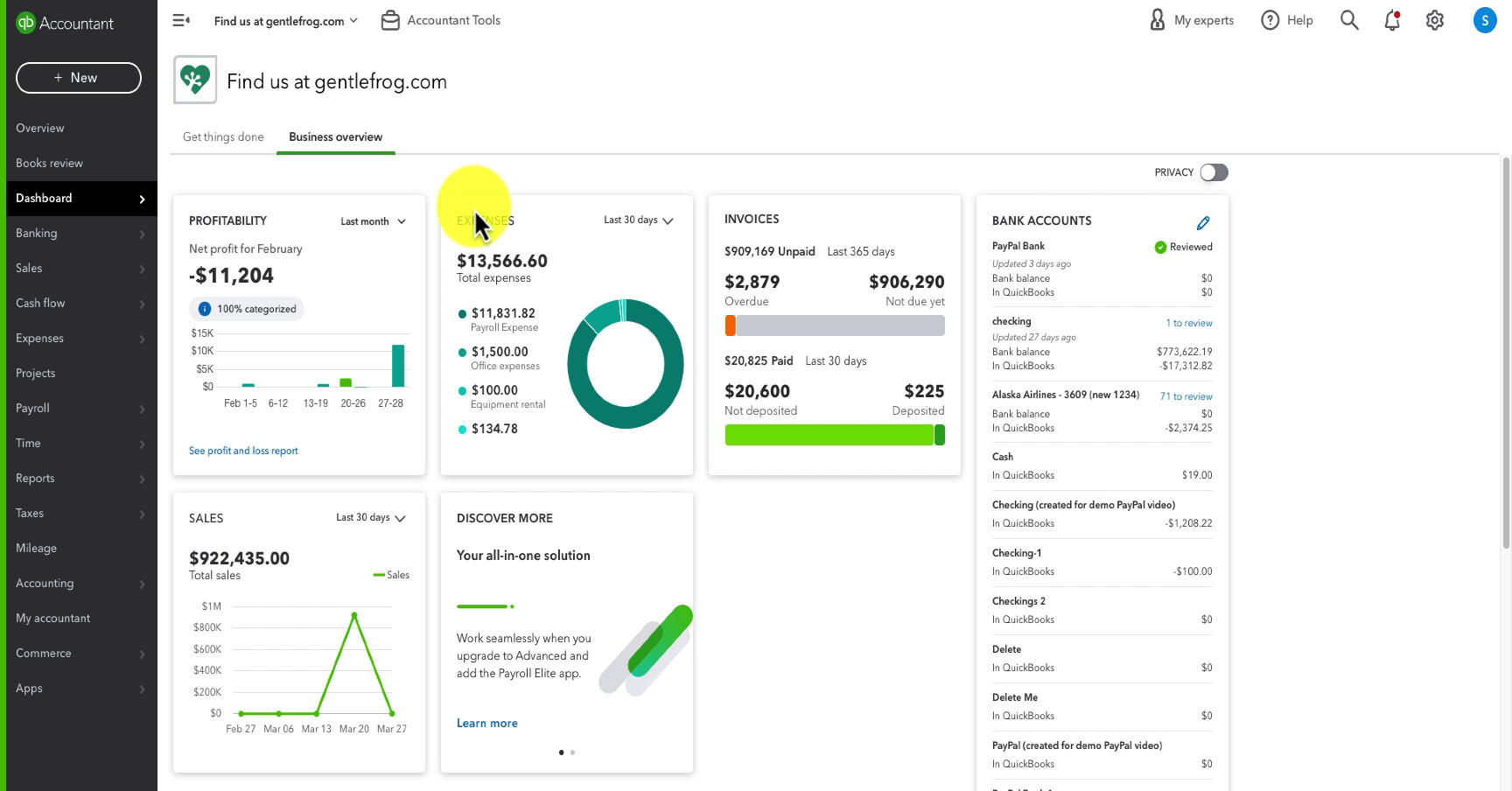Click the info icon on 100% categorized

click(x=204, y=309)
